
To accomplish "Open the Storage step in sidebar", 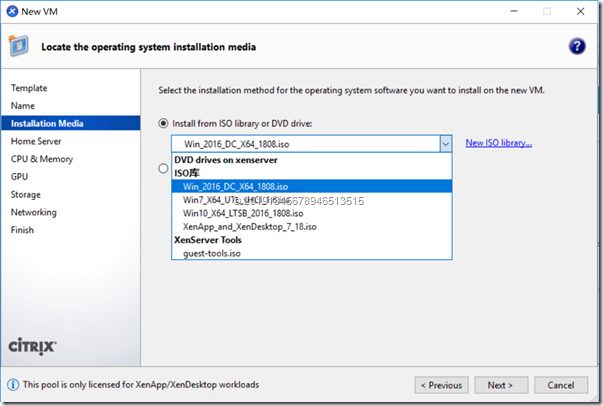I will (x=26, y=194).
